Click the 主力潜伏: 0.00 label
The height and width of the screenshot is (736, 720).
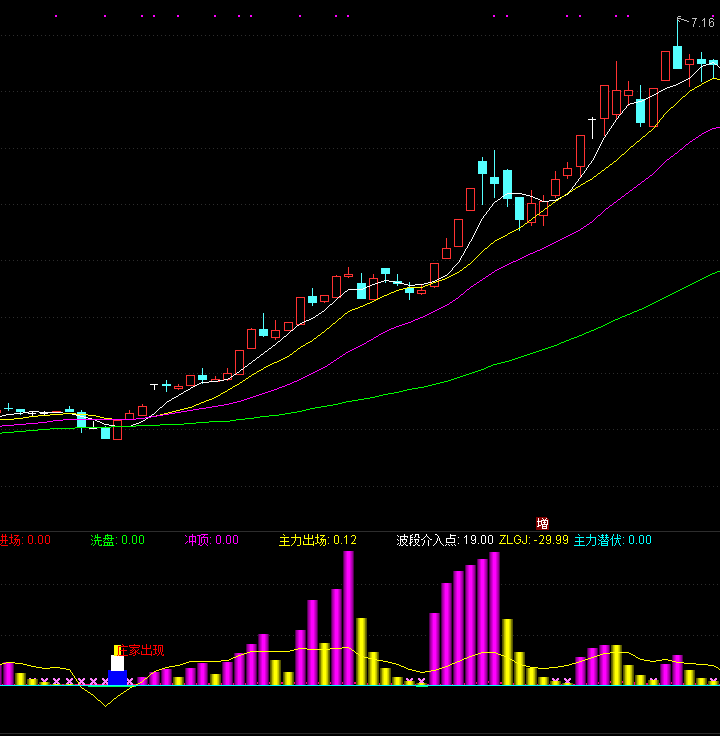[613, 540]
